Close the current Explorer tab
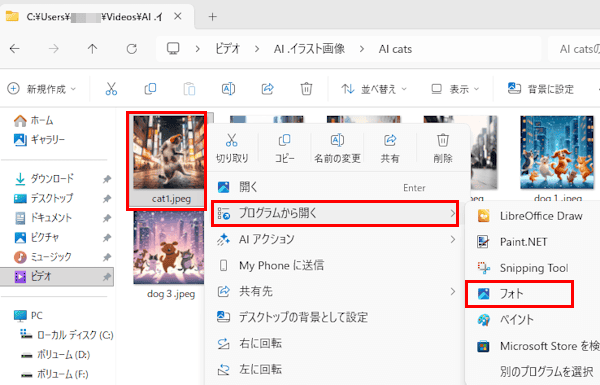This screenshot has width=600, height=385. (178, 16)
